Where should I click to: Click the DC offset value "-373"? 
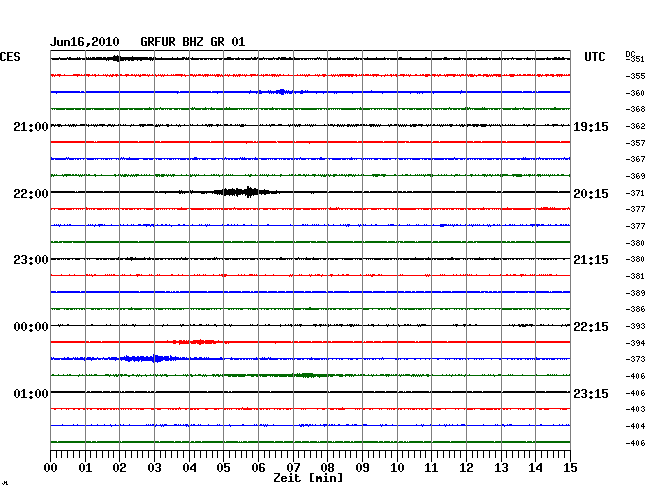click(x=635, y=359)
